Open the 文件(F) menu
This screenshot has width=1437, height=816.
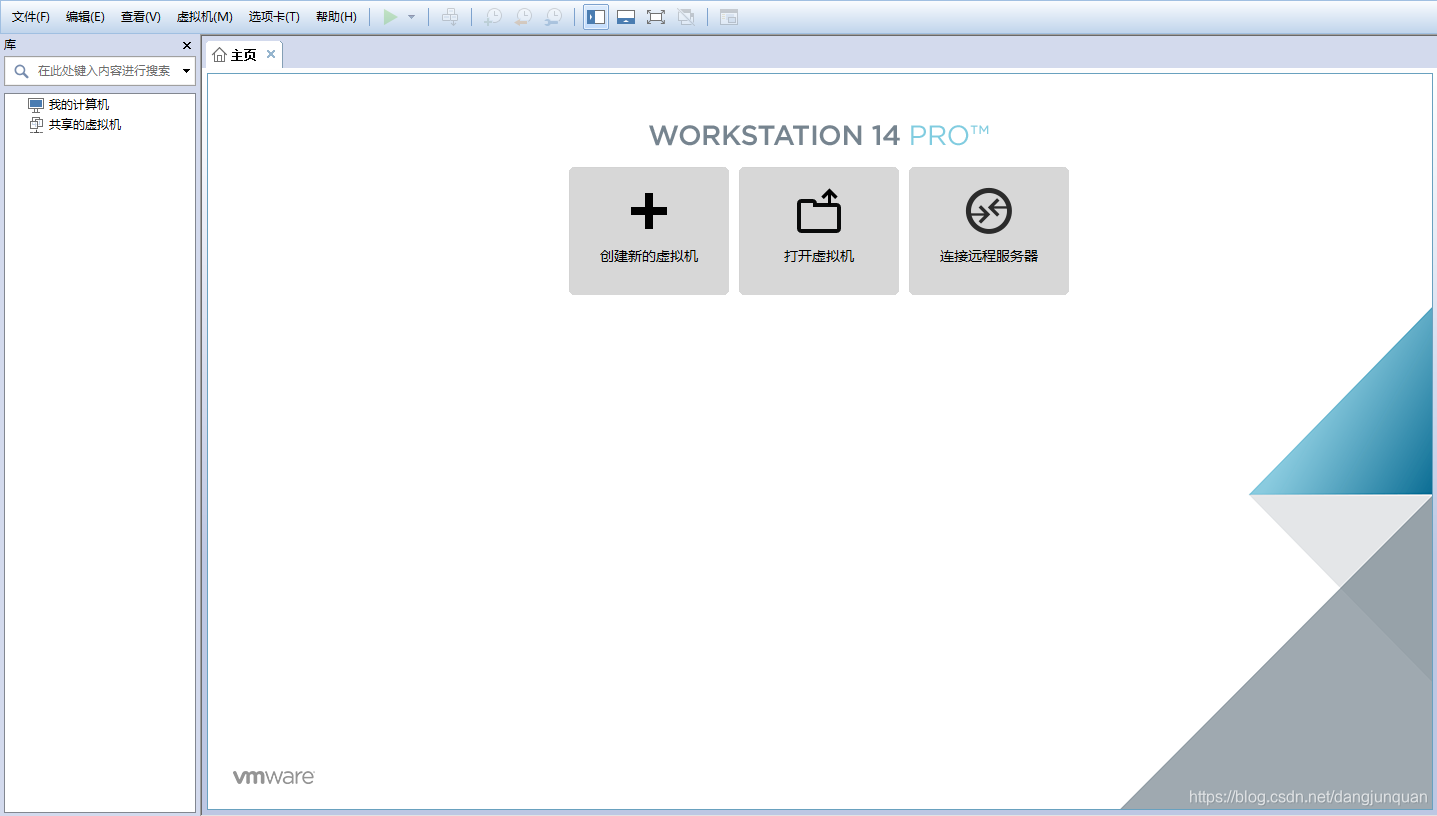31,17
